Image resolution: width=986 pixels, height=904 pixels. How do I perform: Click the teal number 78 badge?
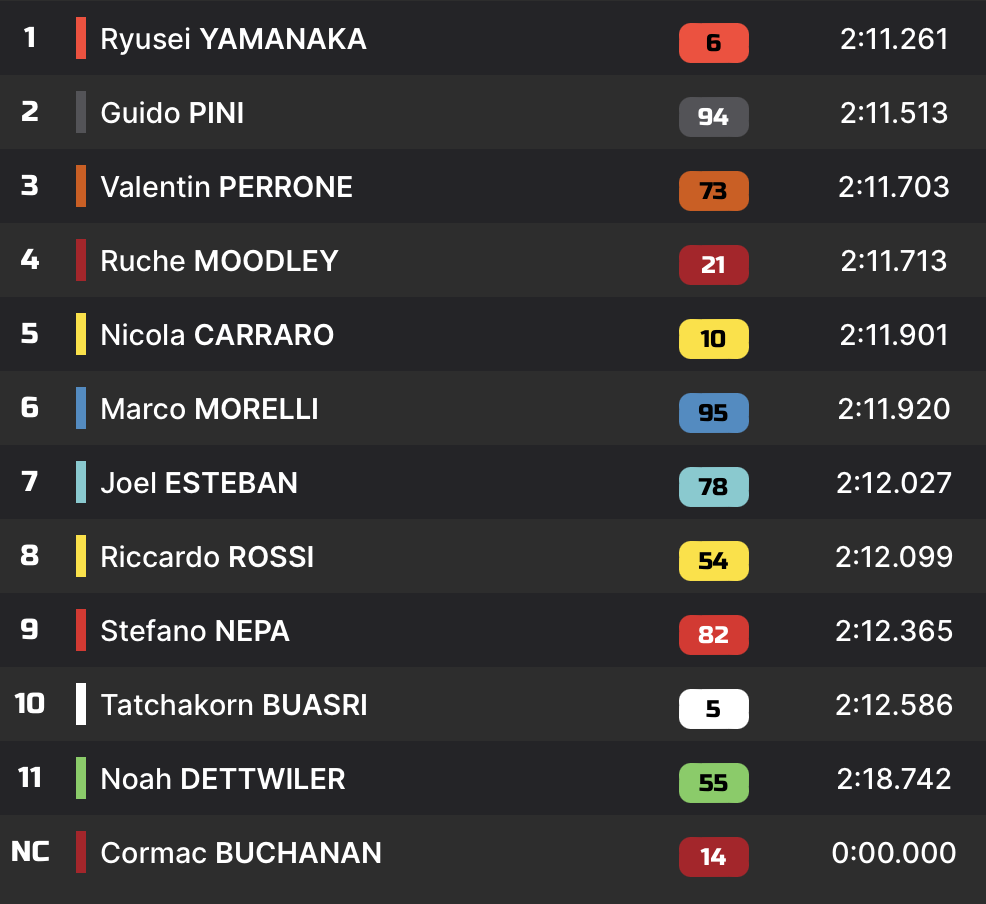tap(713, 487)
